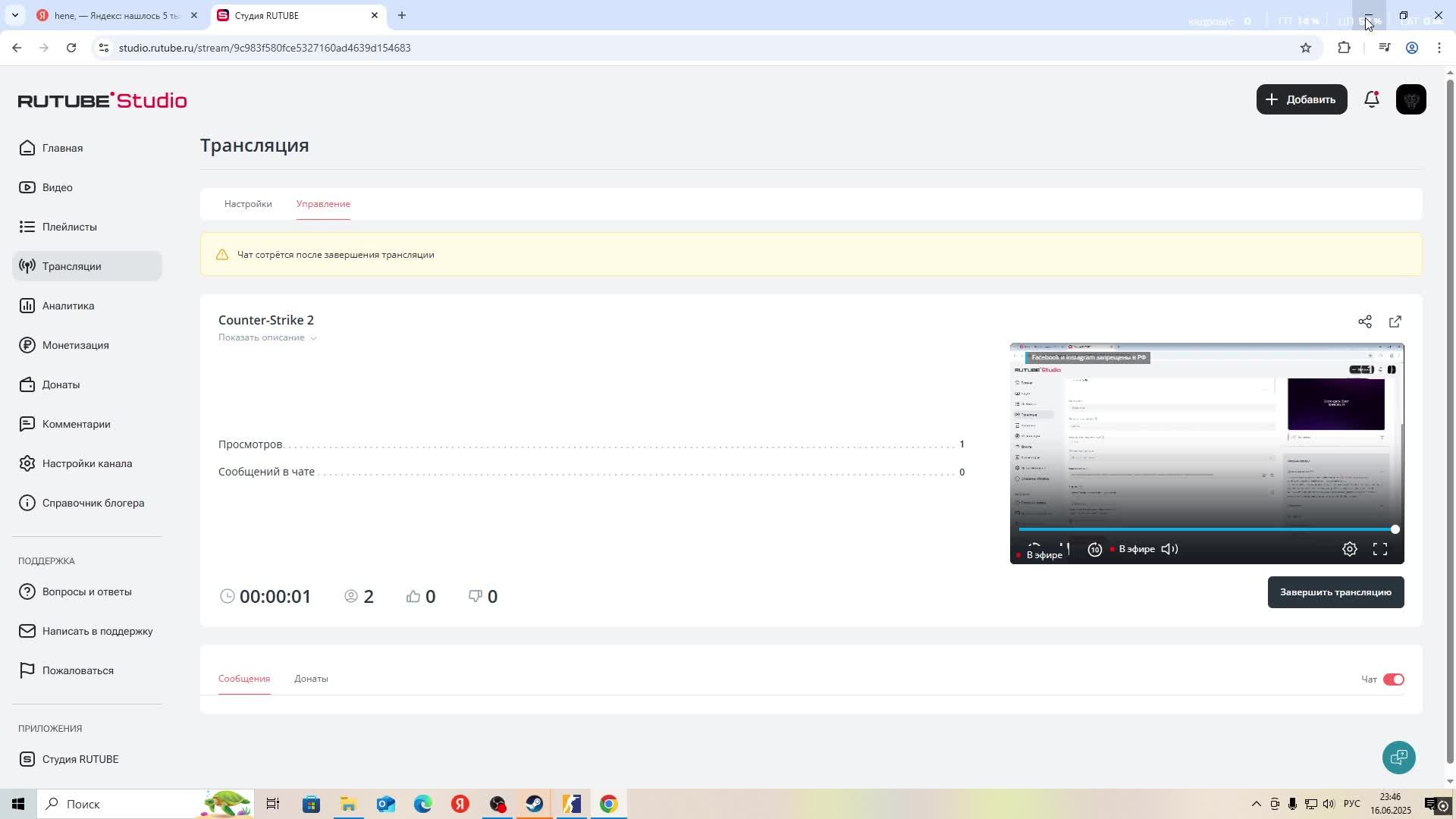Expand Показать описание
Screen dimensions: 1456x819
267,337
